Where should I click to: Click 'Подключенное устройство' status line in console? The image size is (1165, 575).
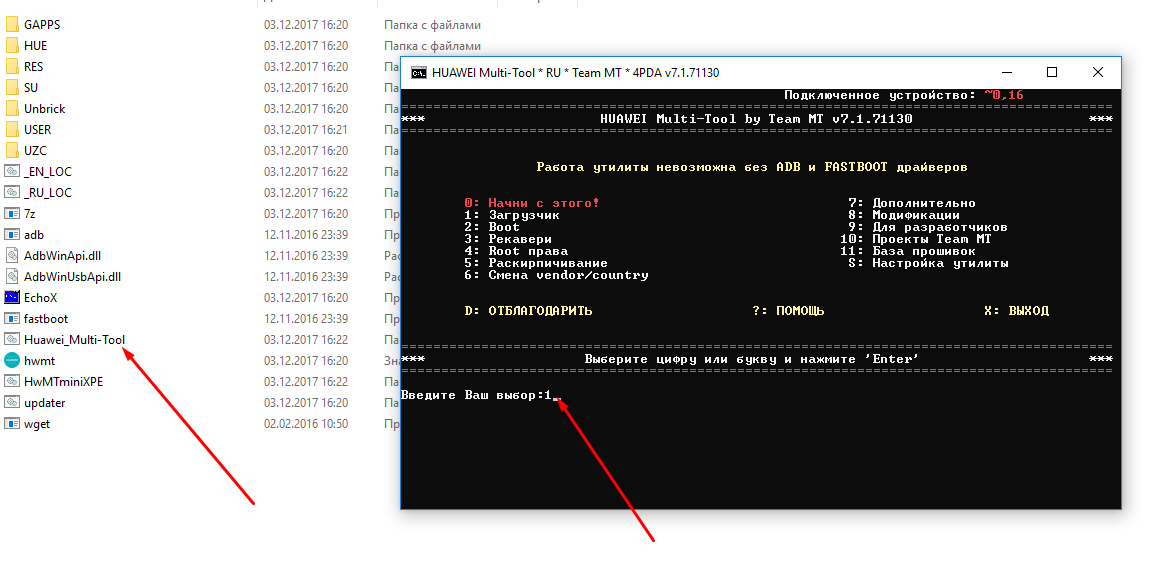pyautogui.click(x=904, y=95)
